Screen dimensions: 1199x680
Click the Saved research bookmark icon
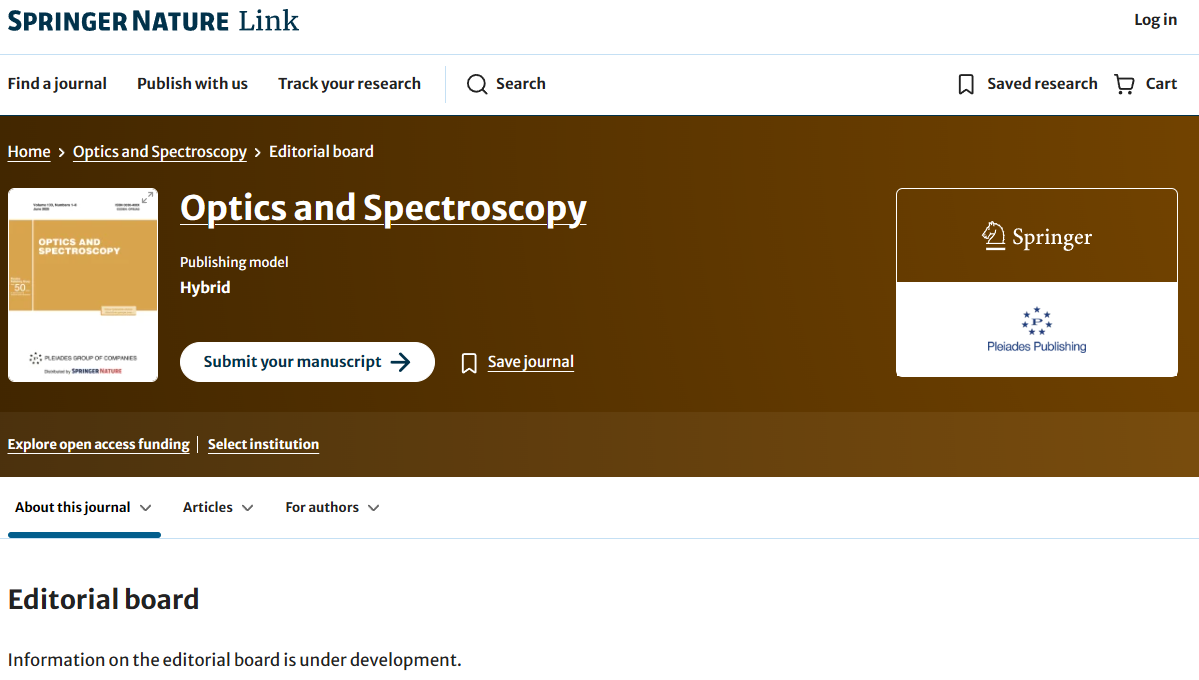[966, 84]
